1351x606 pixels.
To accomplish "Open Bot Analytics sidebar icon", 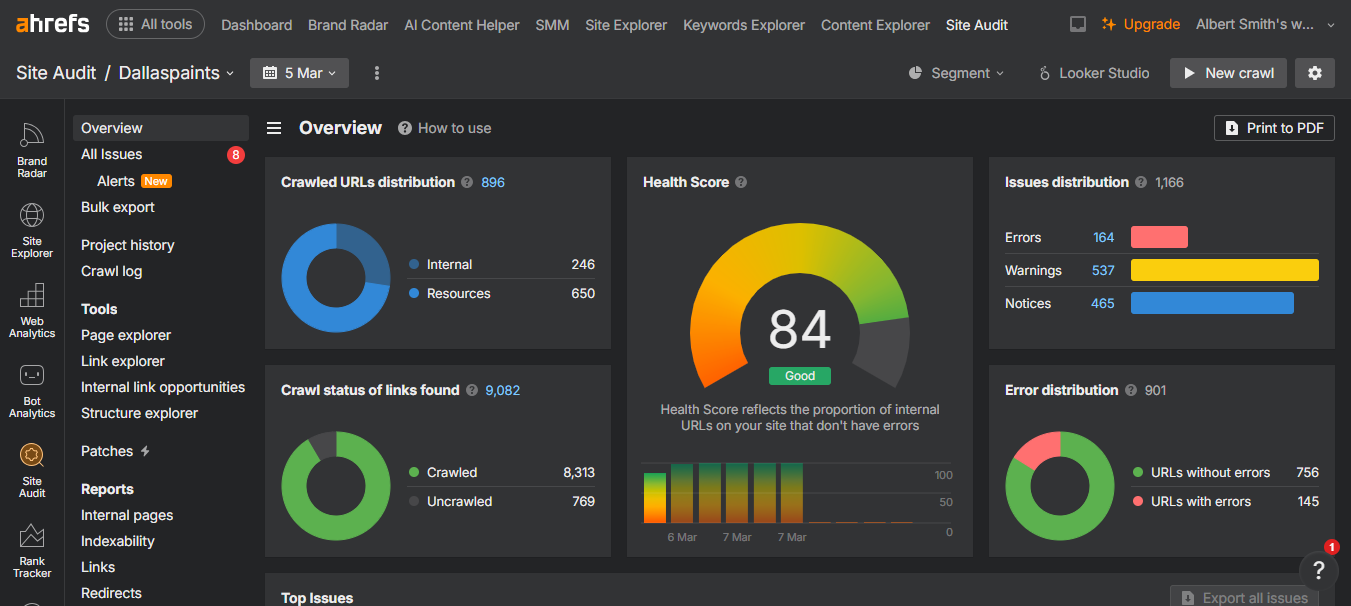I will (32, 390).
